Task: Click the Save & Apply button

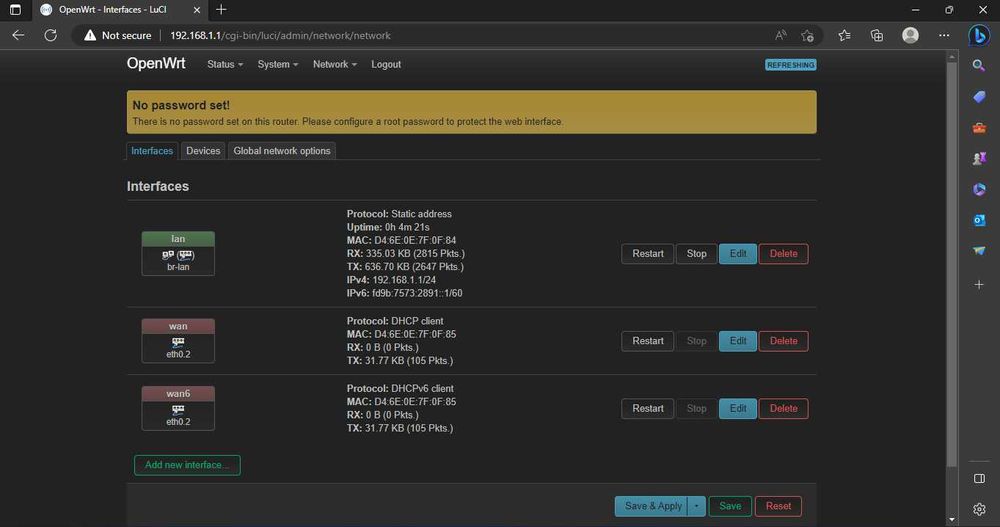Action: click(x=651, y=506)
